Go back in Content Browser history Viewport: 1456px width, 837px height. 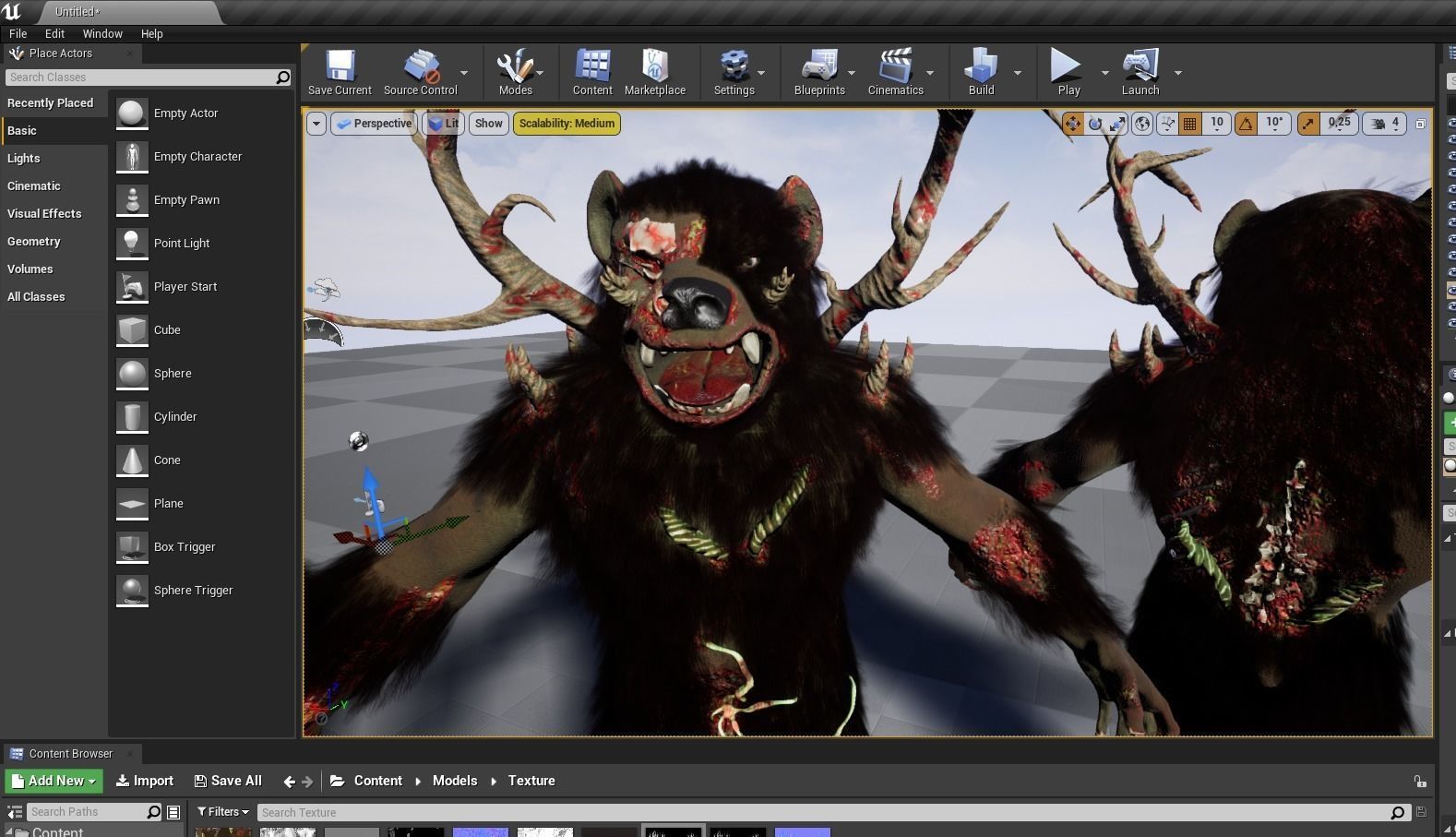289,782
